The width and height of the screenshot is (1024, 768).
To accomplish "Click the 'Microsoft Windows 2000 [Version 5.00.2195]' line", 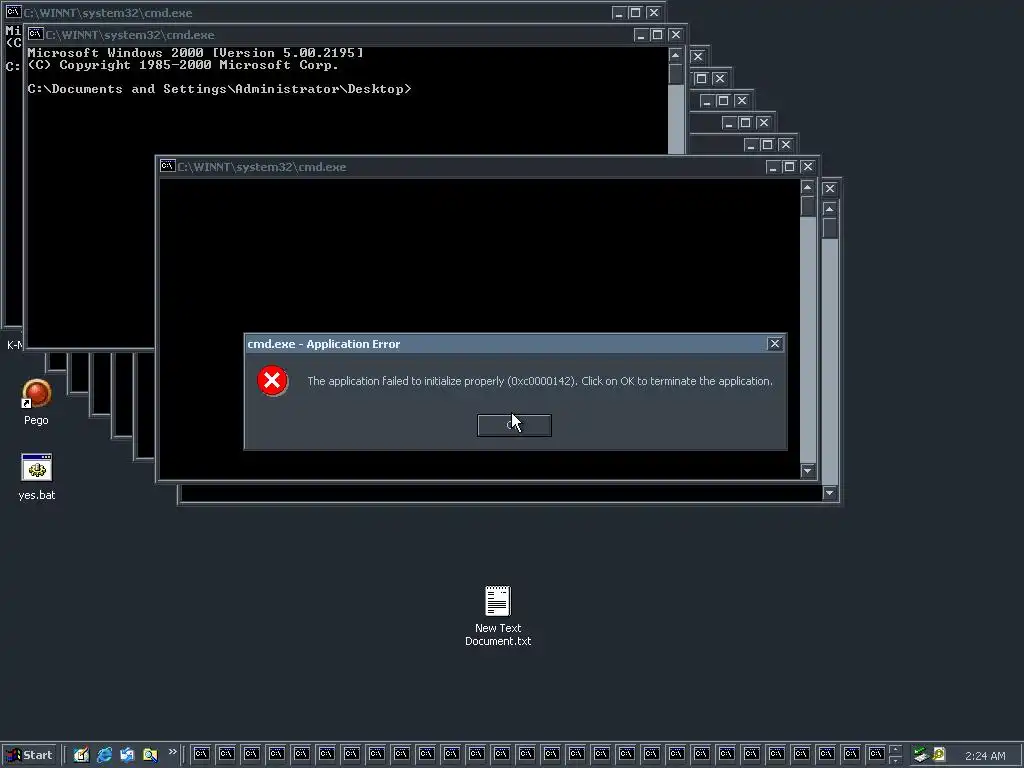I will pyautogui.click(x=195, y=53).
